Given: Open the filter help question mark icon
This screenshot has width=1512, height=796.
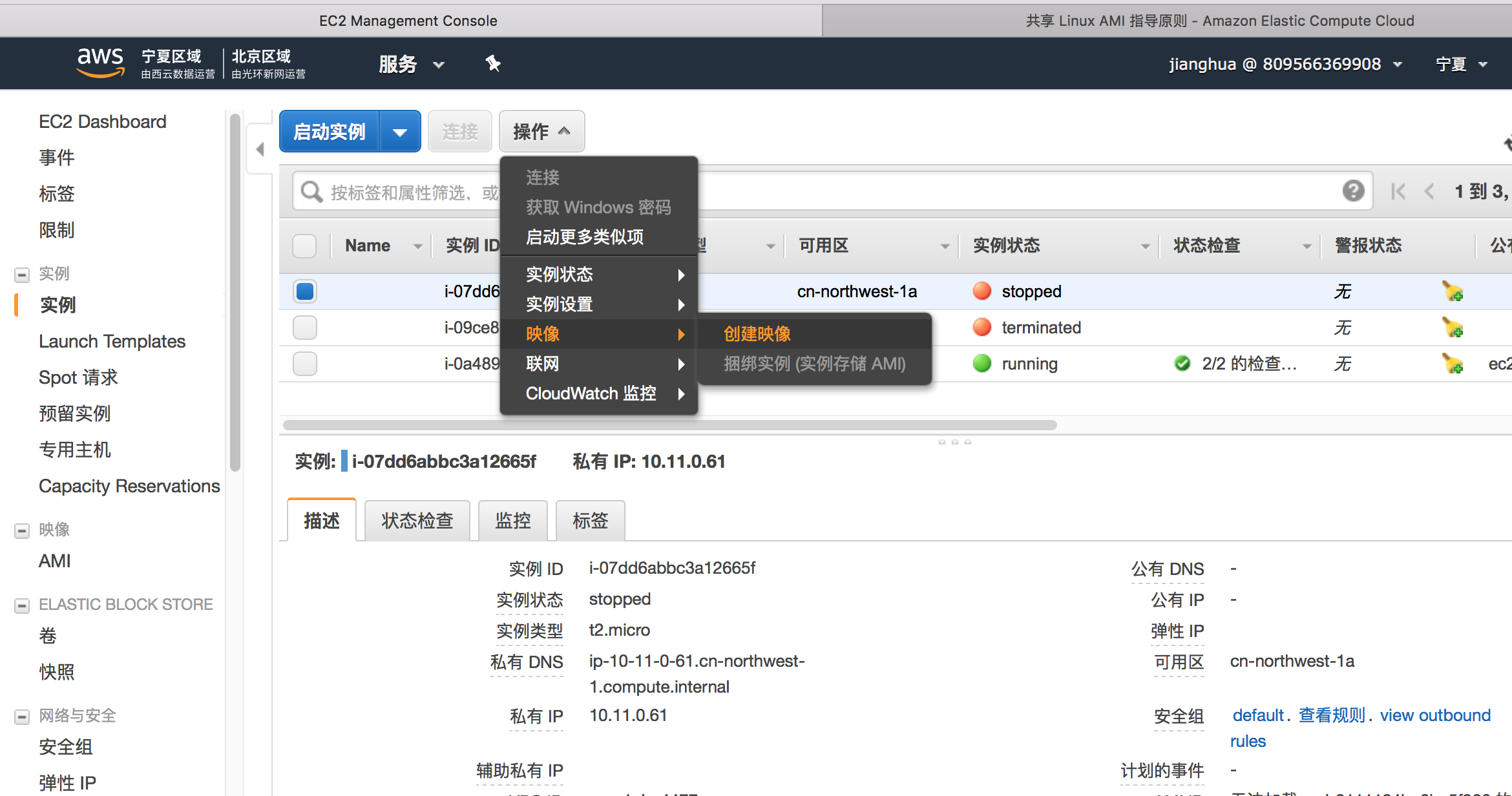Looking at the screenshot, I should point(1353,191).
